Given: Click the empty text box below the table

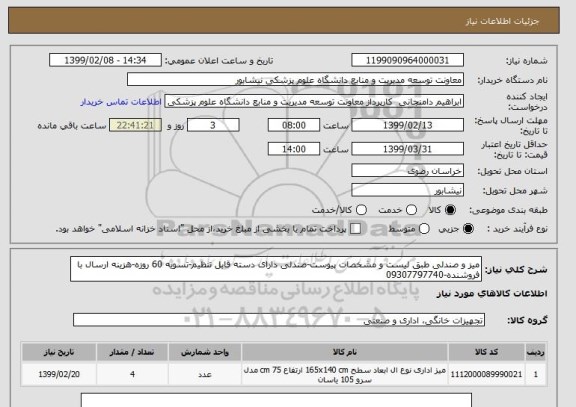Looking at the screenshot, I should tap(276, 400).
